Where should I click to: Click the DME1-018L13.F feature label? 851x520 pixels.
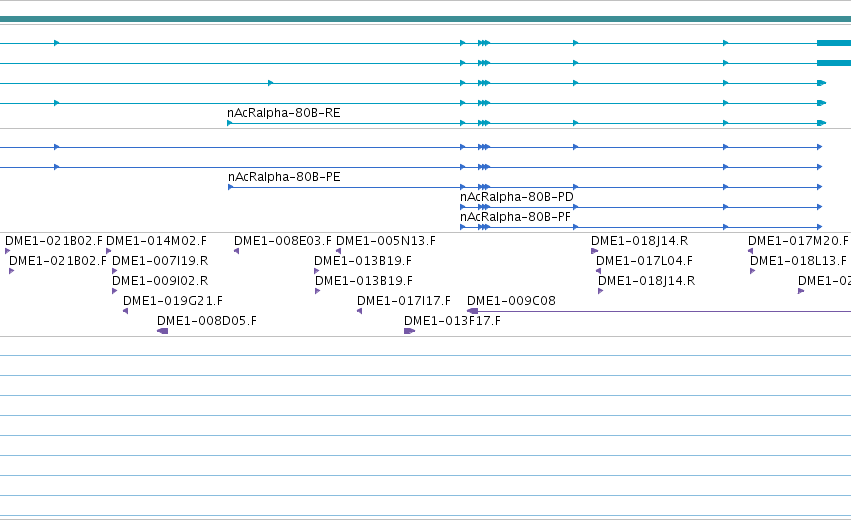798,261
